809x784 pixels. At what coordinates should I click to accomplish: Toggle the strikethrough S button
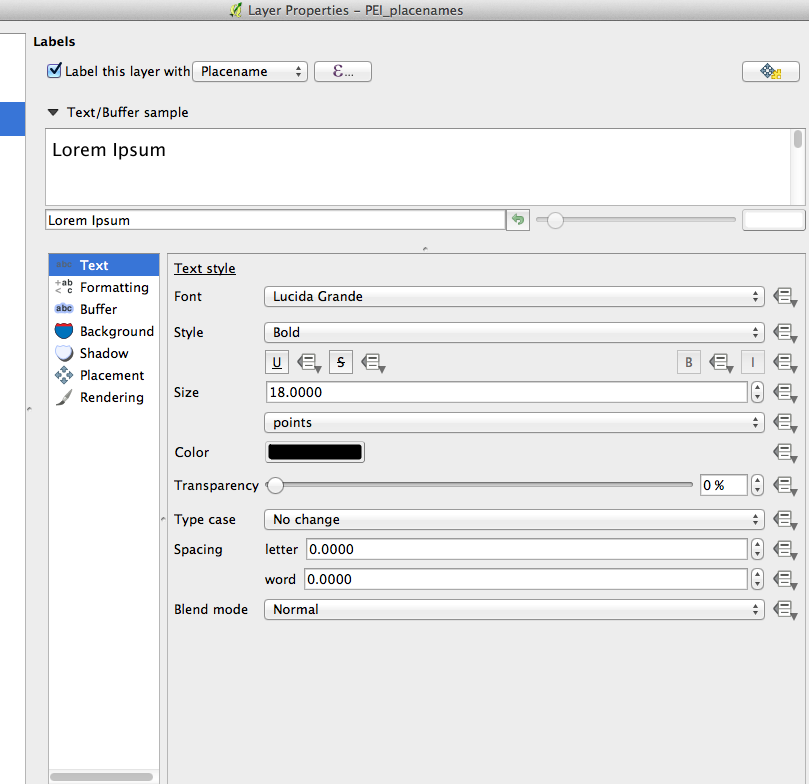[341, 362]
